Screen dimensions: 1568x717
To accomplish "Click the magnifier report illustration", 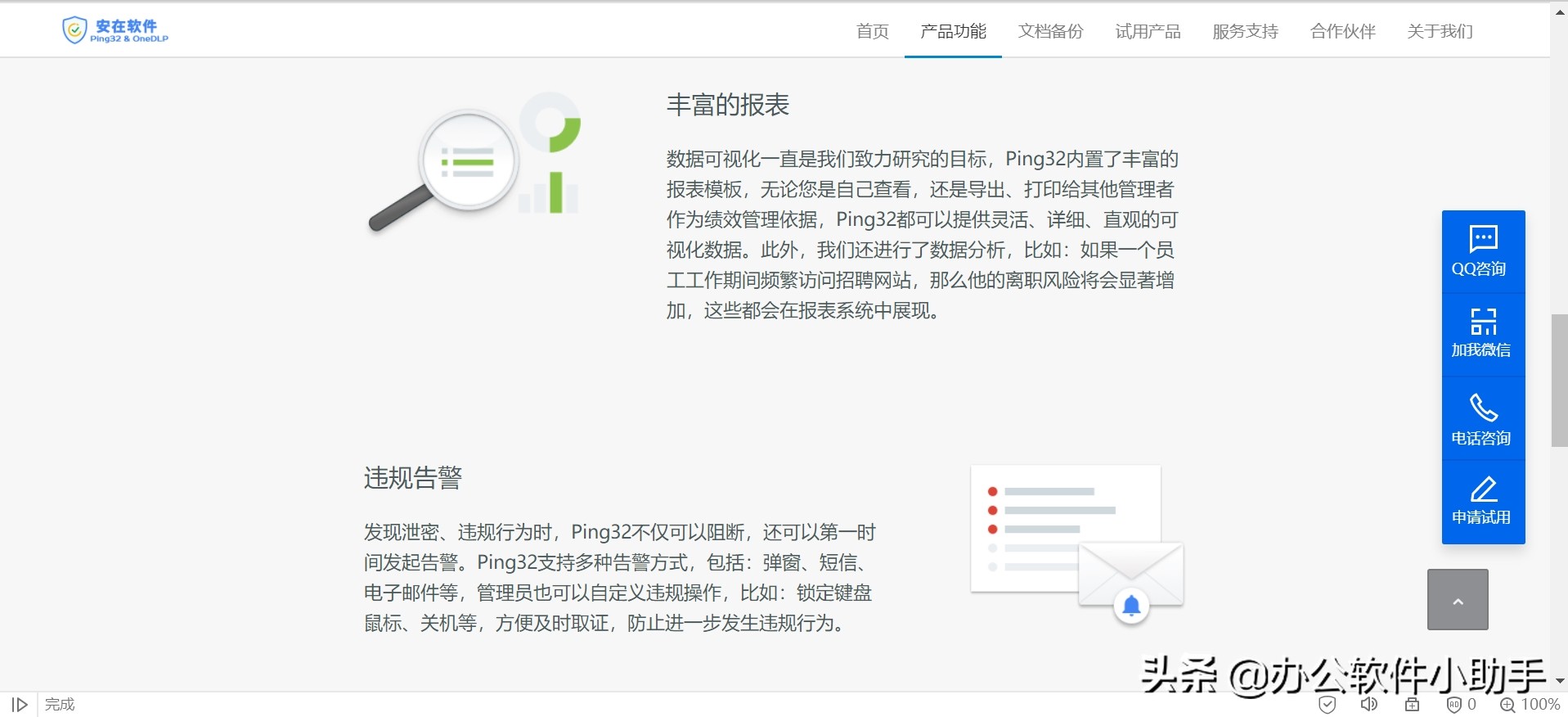I will pyautogui.click(x=474, y=161).
